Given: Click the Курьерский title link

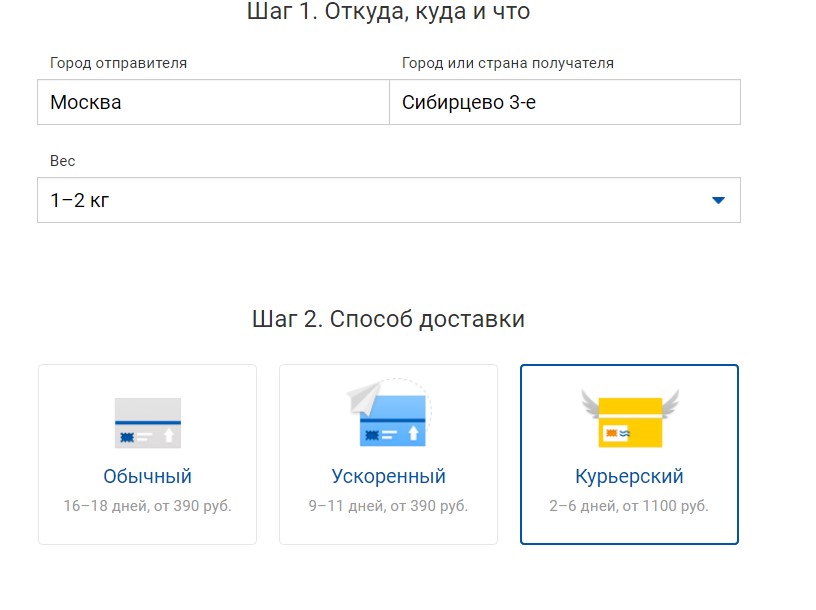Looking at the screenshot, I should [x=629, y=476].
